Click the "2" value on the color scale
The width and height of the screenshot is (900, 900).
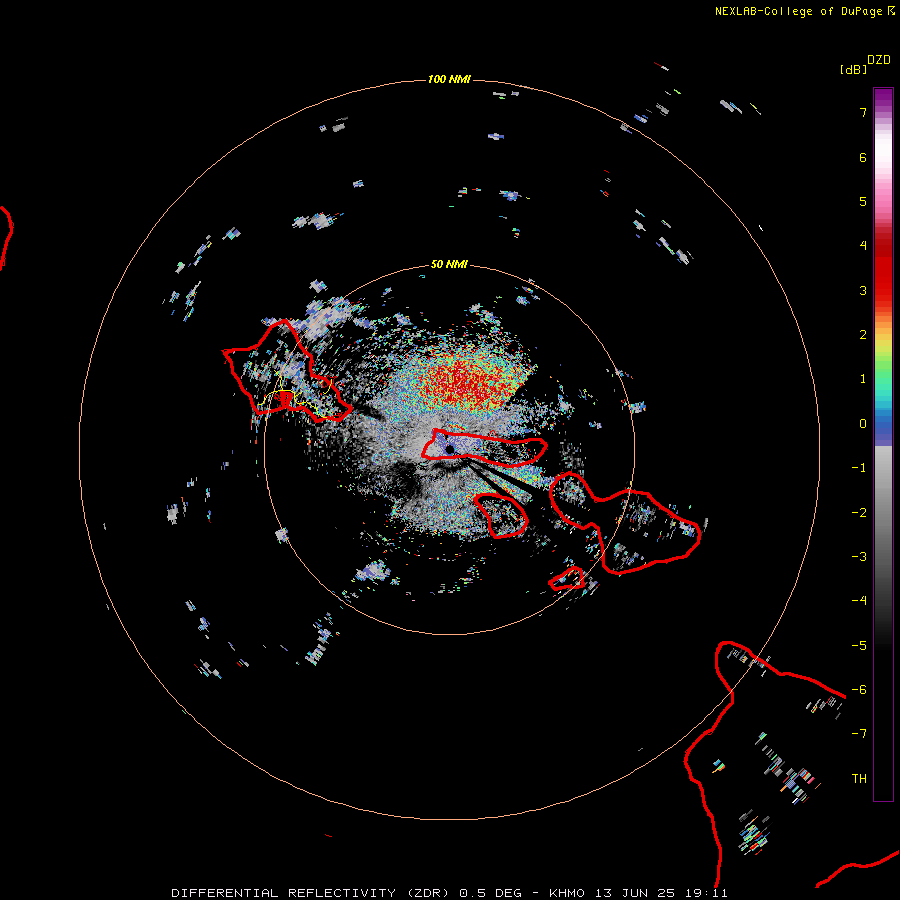(x=863, y=335)
